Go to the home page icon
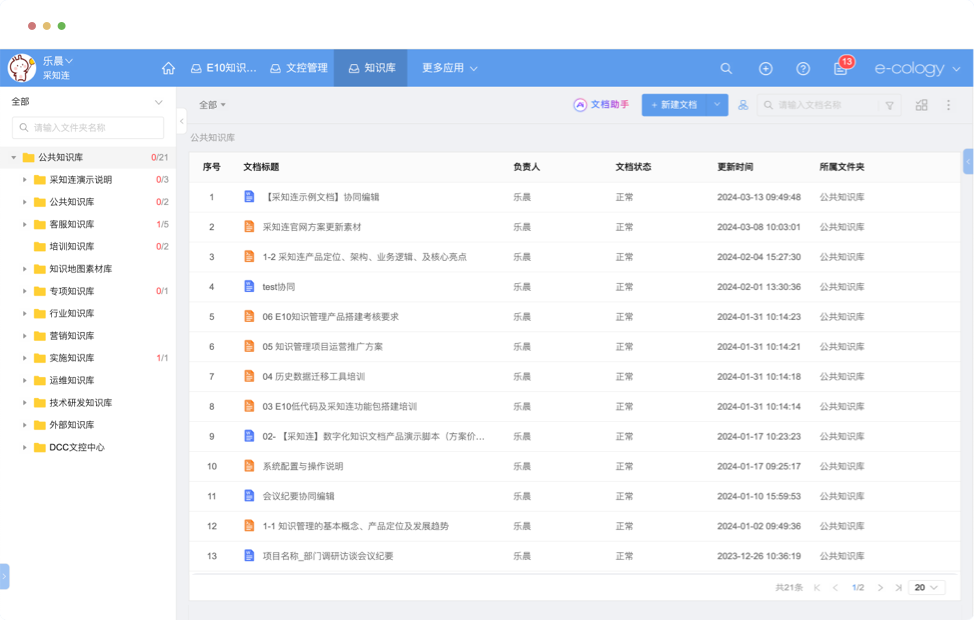974x620 pixels. (x=168, y=69)
